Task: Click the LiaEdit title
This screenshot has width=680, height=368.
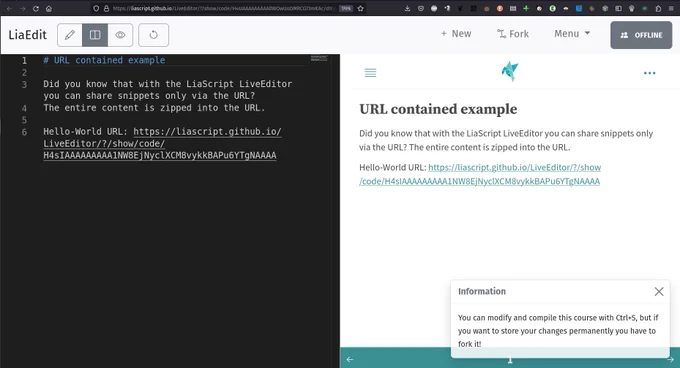Action: [x=27, y=35]
